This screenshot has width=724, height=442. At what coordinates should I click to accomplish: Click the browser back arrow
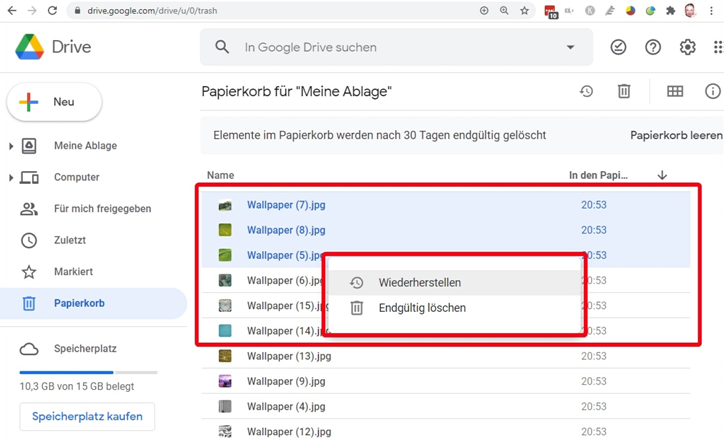[x=12, y=10]
